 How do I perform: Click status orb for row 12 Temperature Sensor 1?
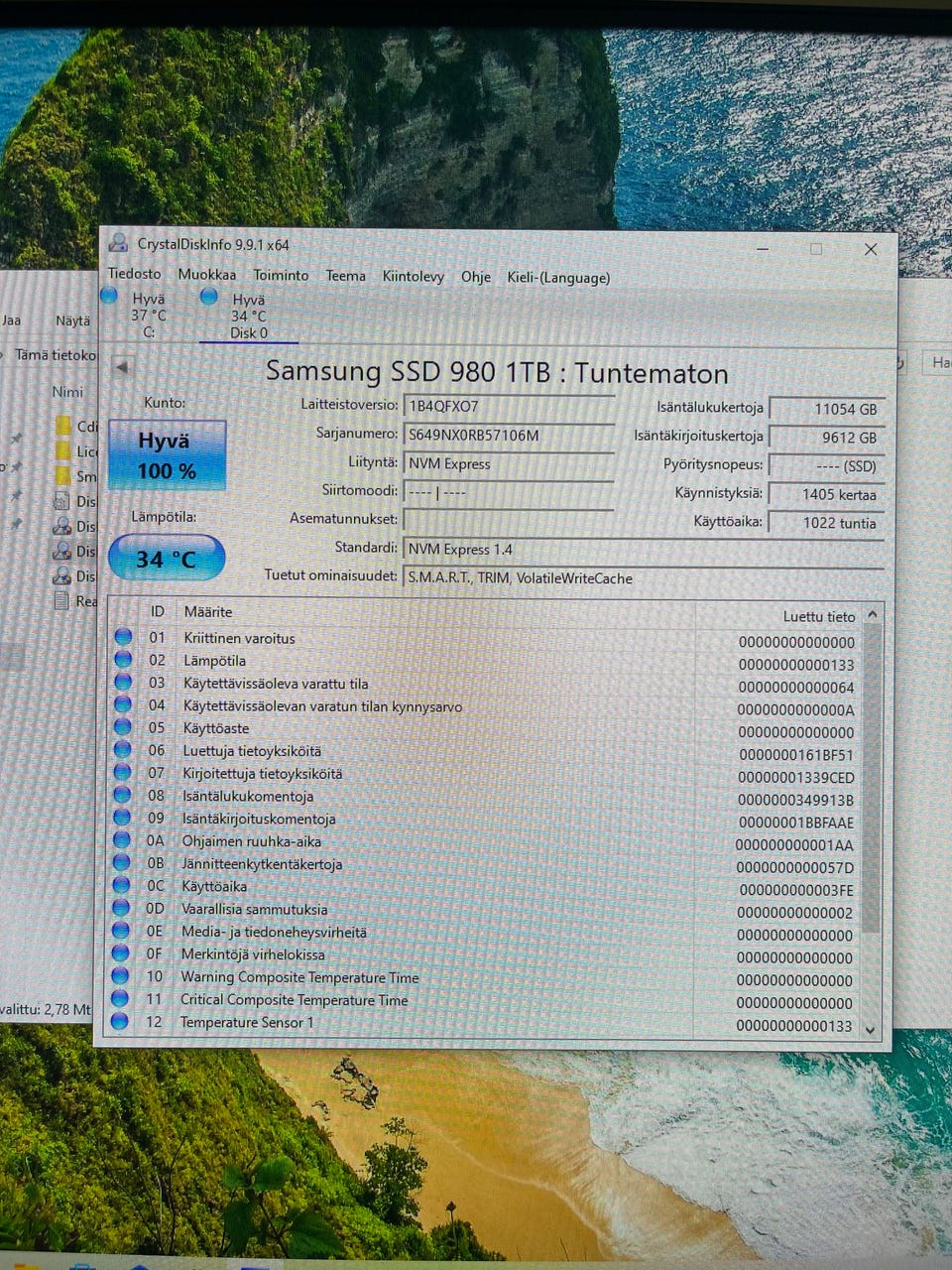120,1021
